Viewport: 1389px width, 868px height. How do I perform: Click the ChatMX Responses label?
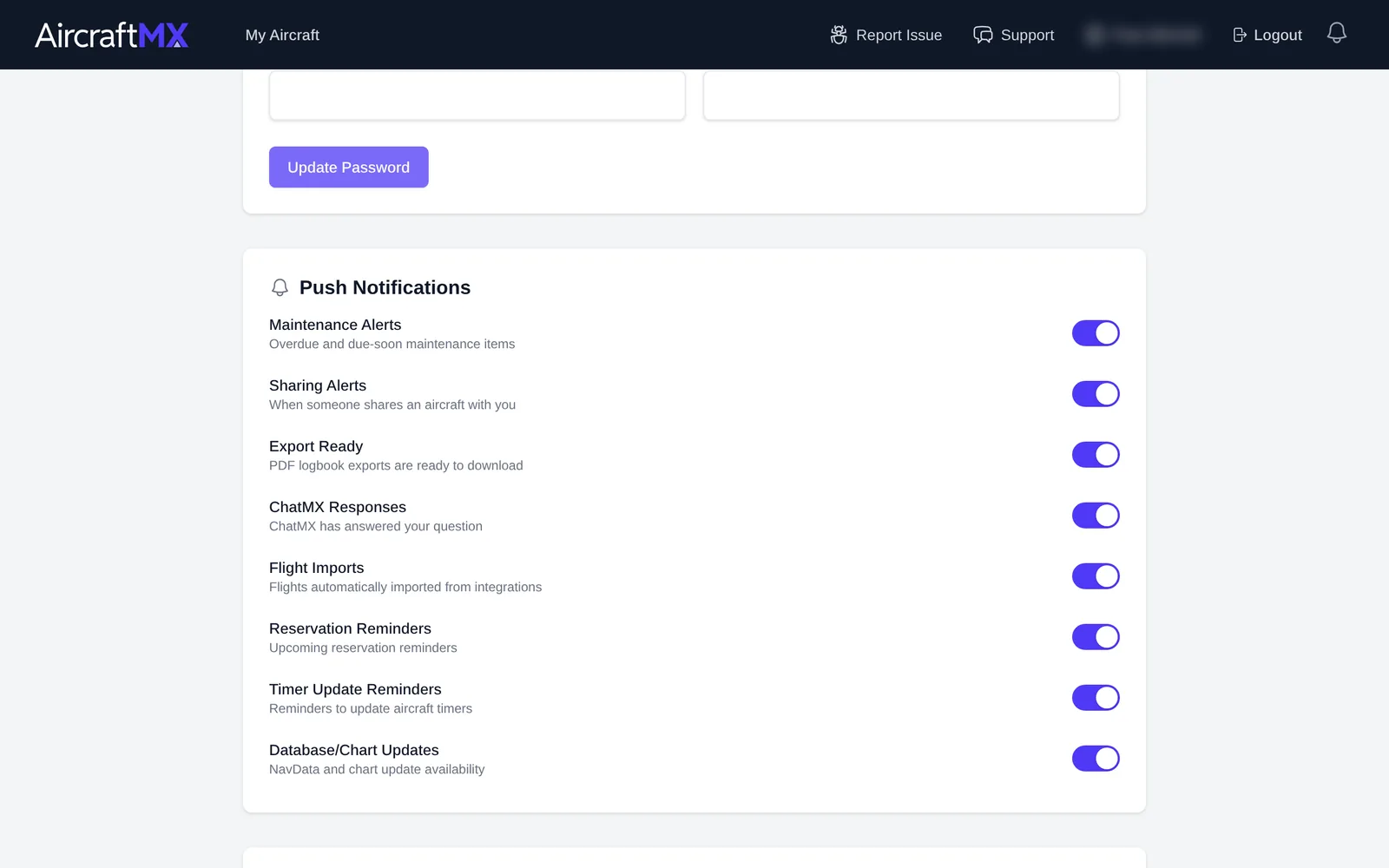338,507
